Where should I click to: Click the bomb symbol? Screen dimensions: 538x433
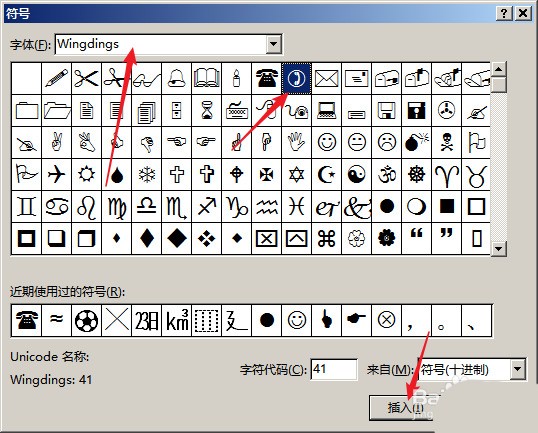(417, 142)
